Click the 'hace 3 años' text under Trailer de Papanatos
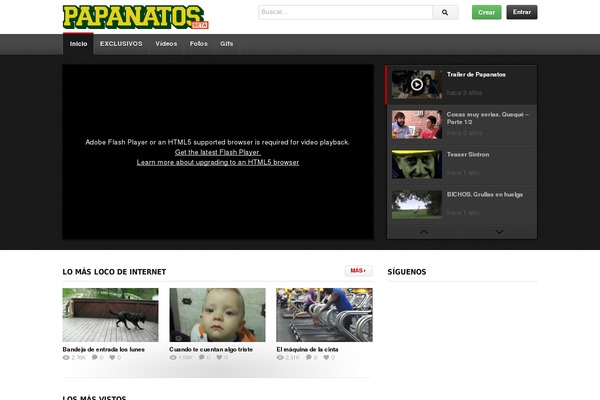 tap(464, 93)
